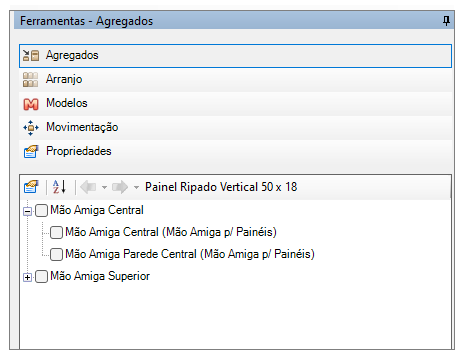Select the Arranjo menu item
Screen dimensions: 462x361
235,80
